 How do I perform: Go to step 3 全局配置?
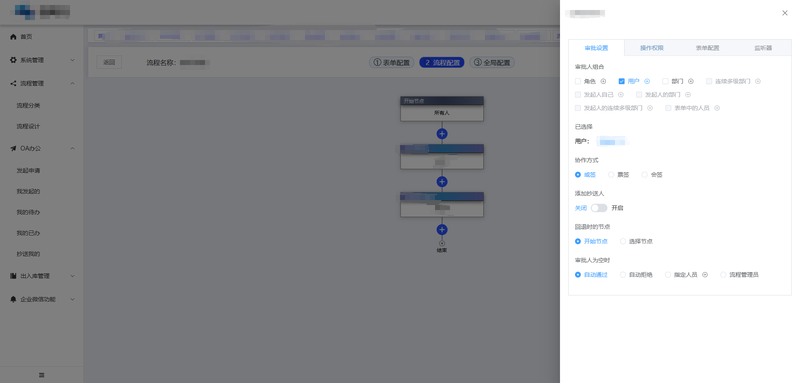[x=492, y=63]
